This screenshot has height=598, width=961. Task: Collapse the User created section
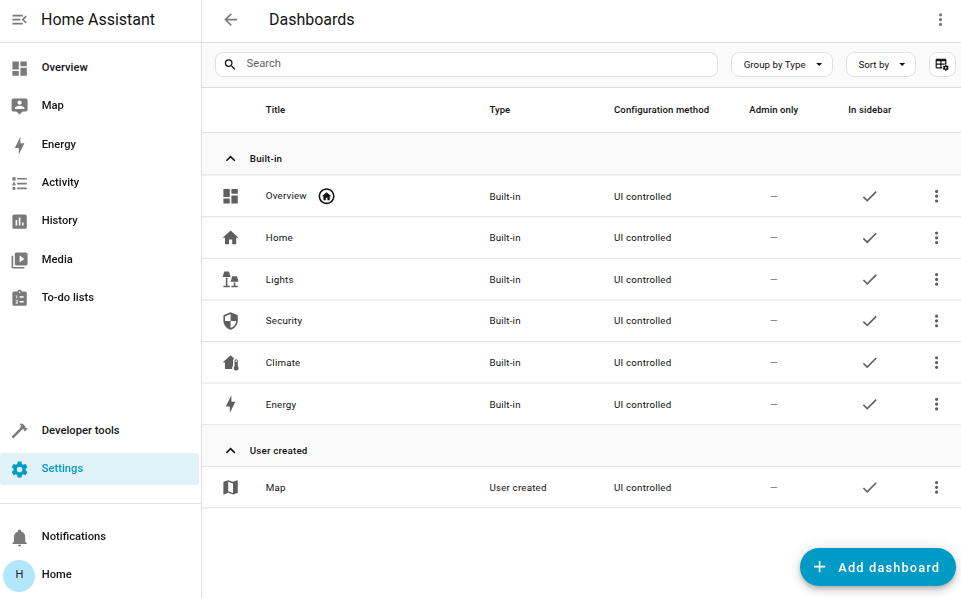click(230, 450)
